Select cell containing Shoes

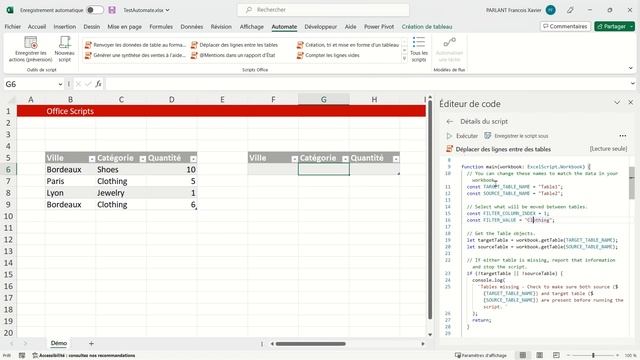point(121,169)
